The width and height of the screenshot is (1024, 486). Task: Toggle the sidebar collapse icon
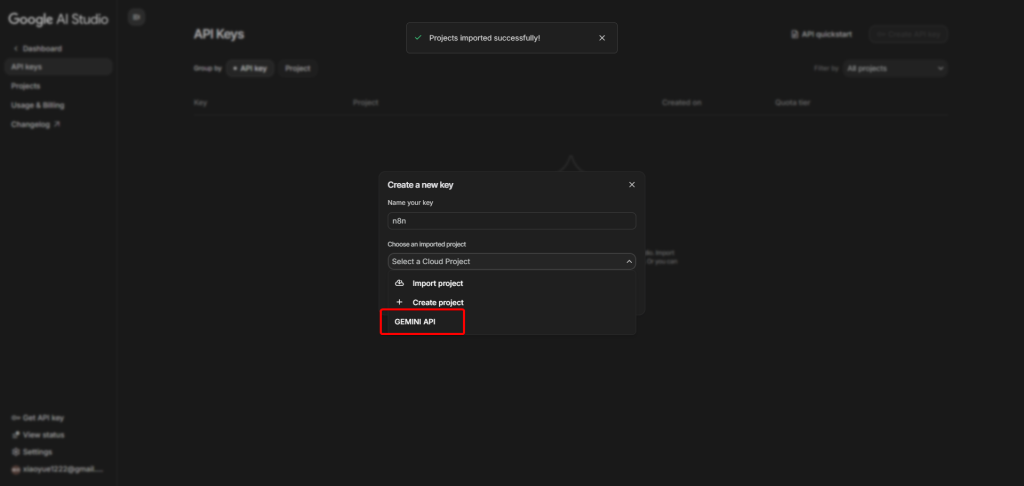(137, 17)
